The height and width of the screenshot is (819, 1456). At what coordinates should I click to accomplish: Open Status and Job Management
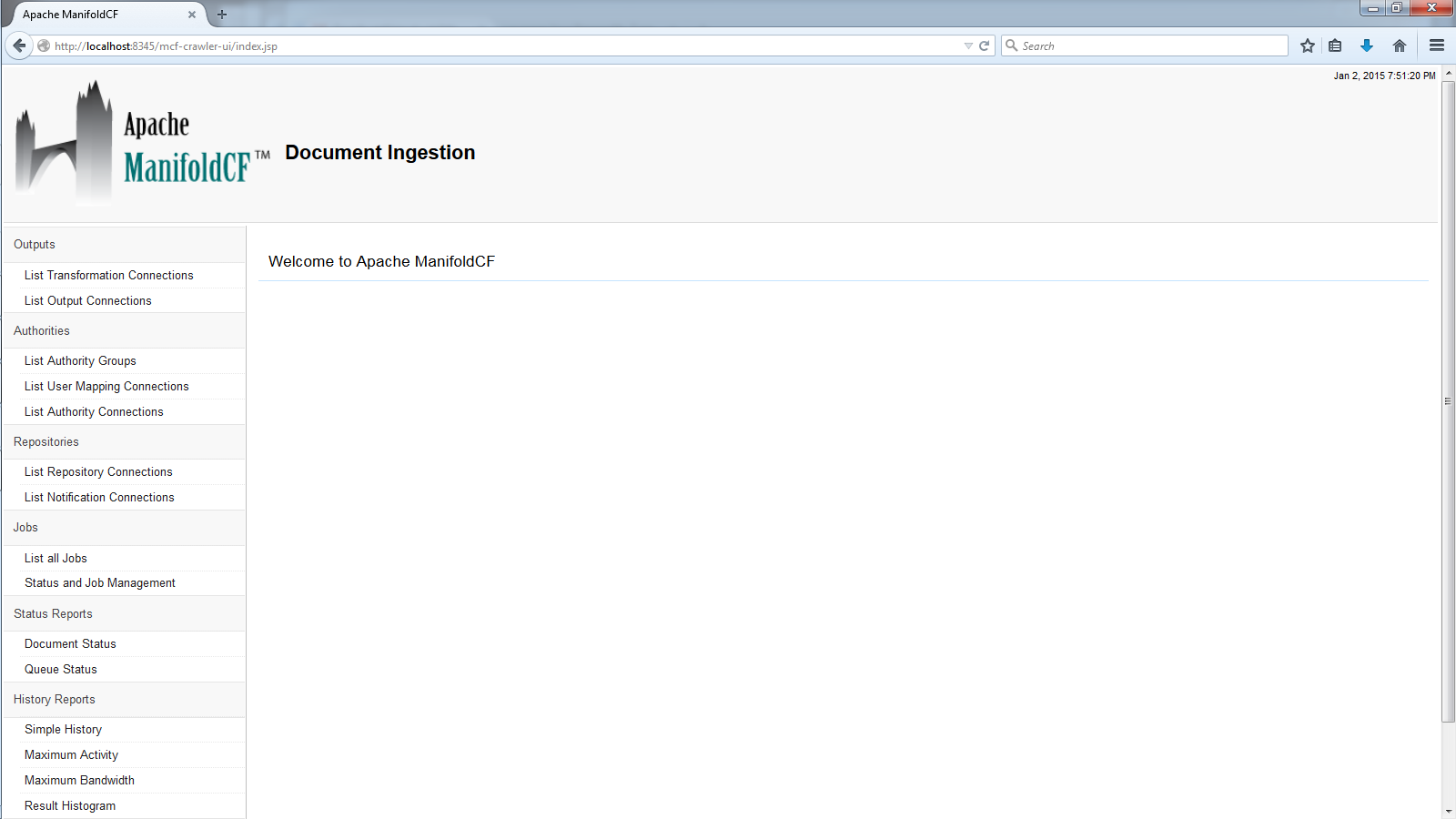click(100, 583)
